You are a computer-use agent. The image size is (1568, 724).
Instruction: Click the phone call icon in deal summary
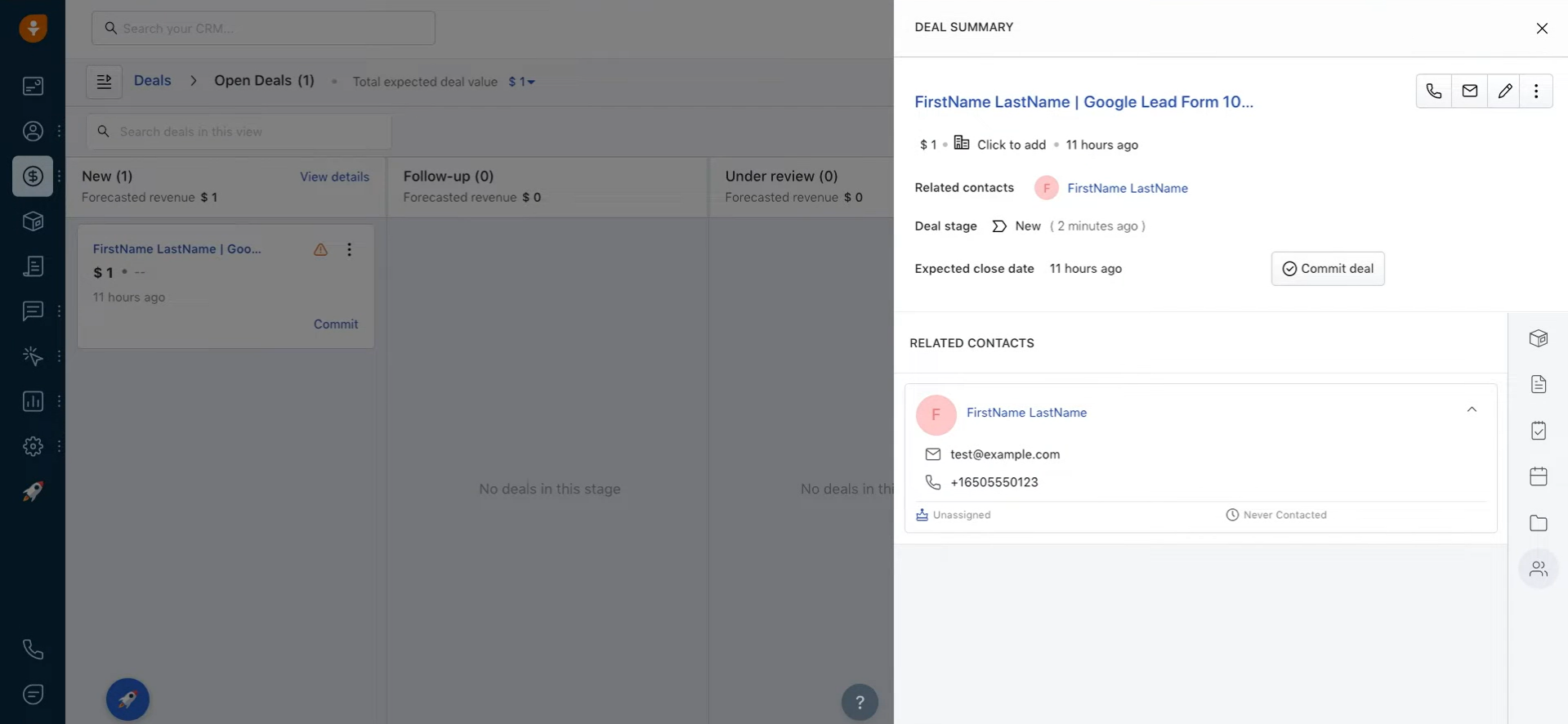(1433, 91)
